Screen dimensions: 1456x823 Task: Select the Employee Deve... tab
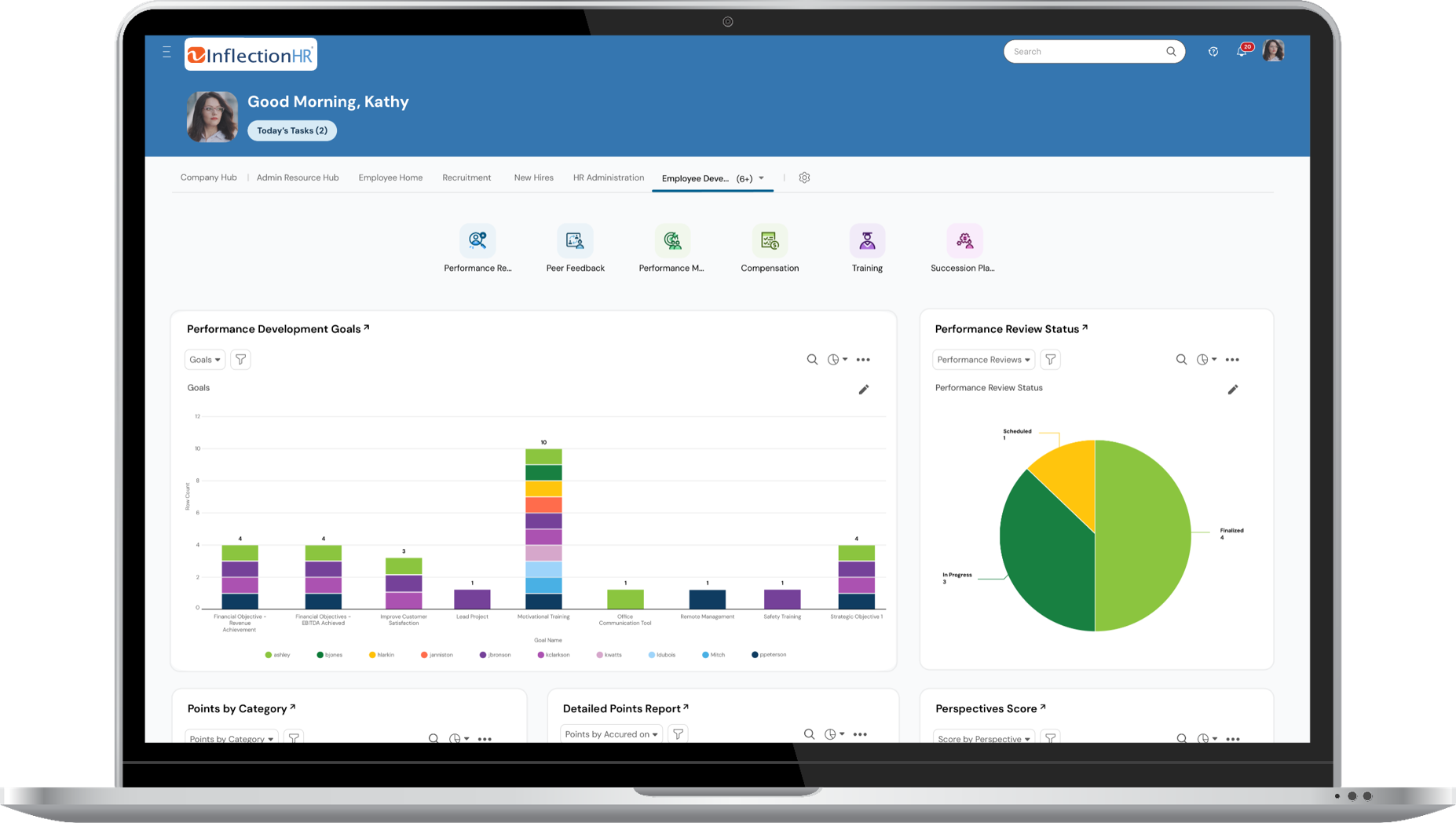(x=695, y=178)
